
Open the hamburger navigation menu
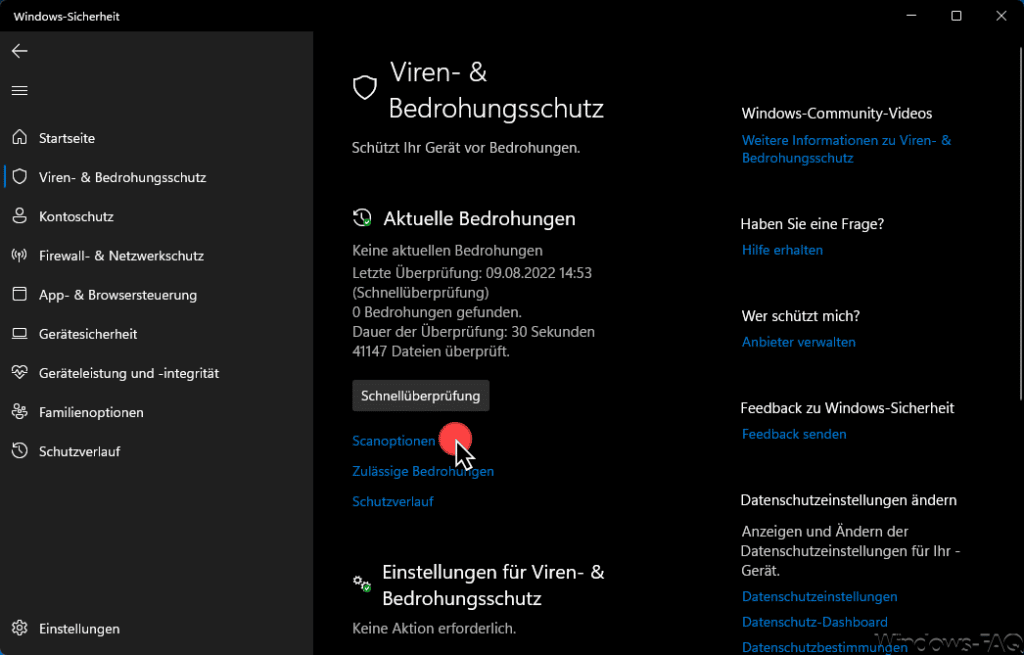point(20,90)
